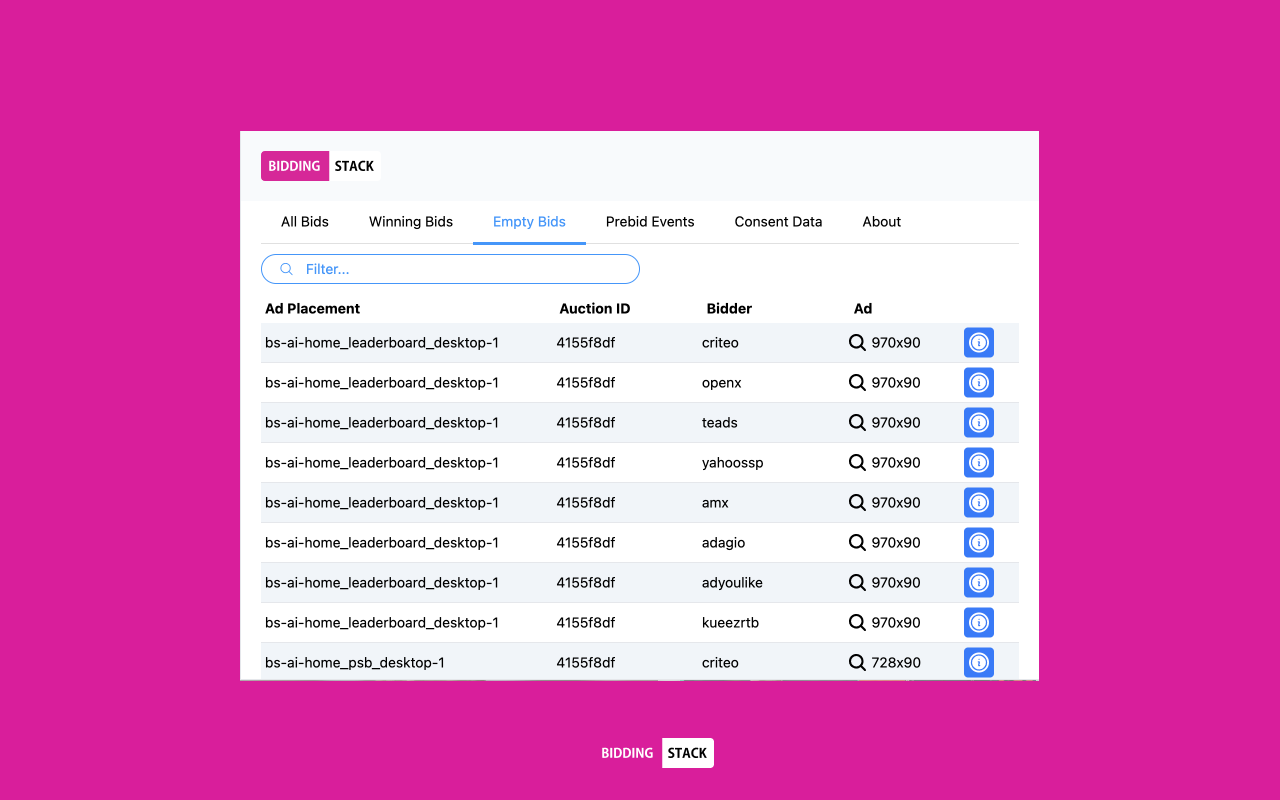Click the pink BIDDING badge at the bottom
The image size is (1280, 800).
627,753
